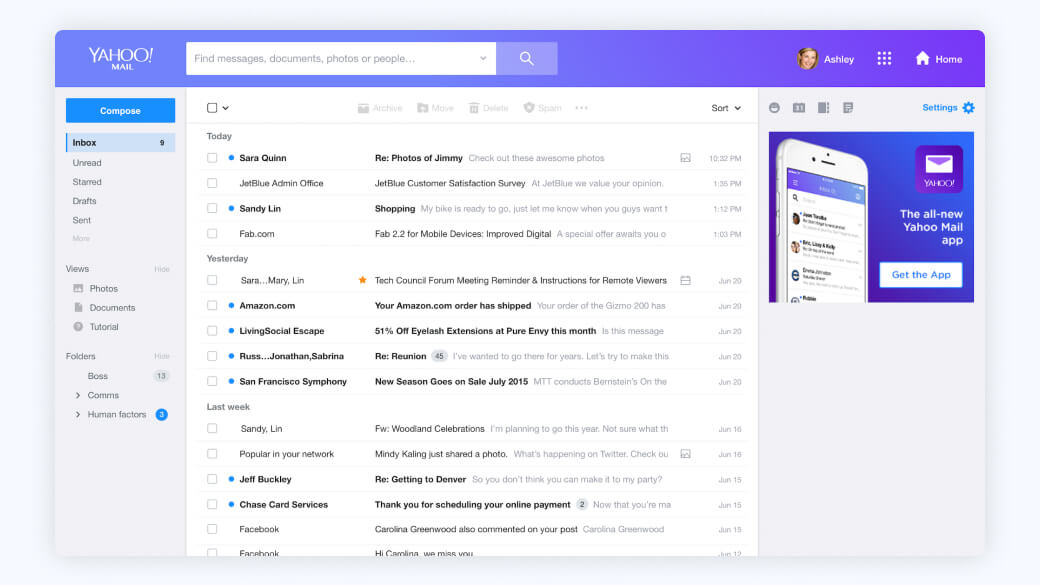Image resolution: width=1040 pixels, height=585 pixels.
Task: Click Ashley's profile avatar
Action: click(807, 58)
